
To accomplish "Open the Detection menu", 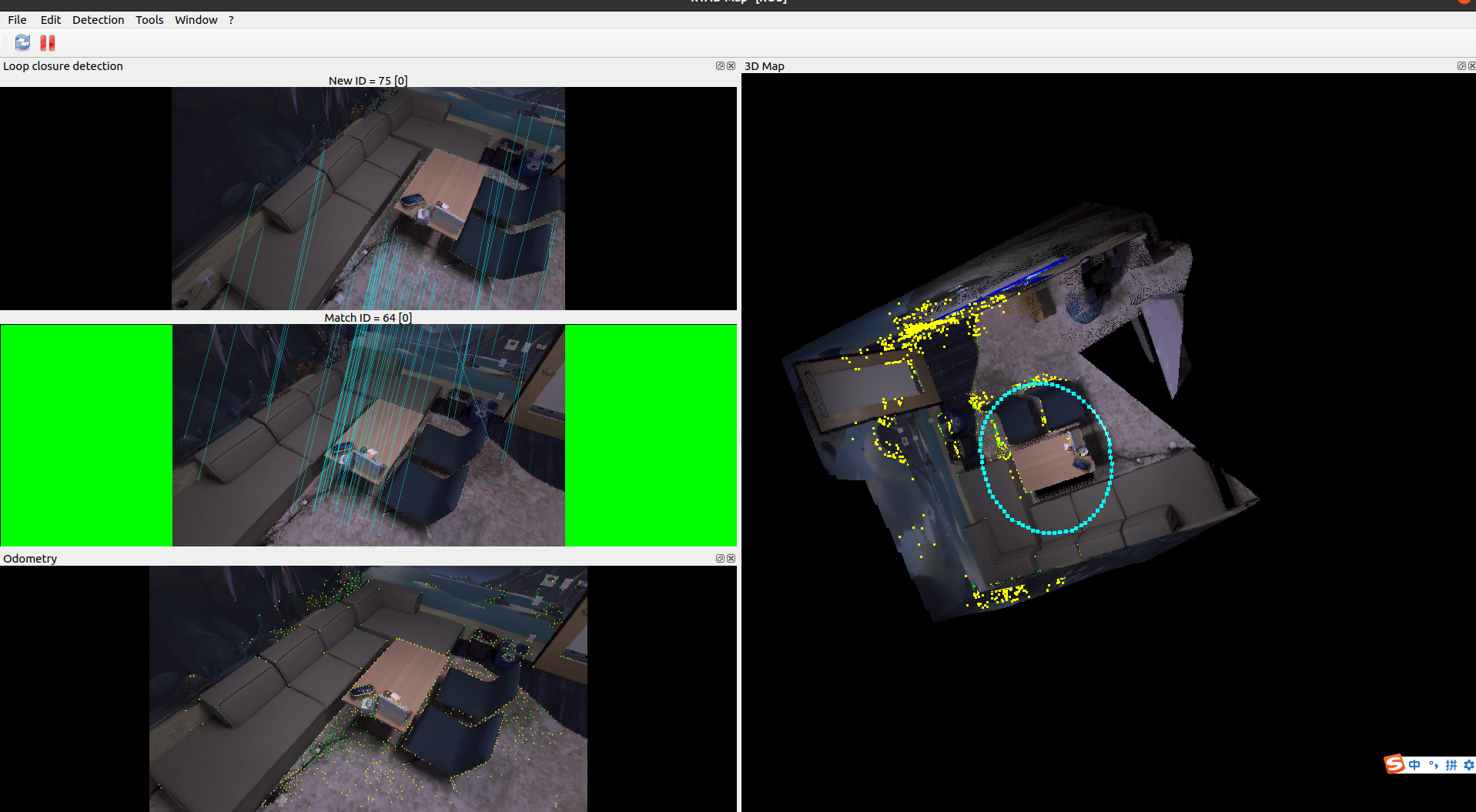I will pyautogui.click(x=98, y=19).
